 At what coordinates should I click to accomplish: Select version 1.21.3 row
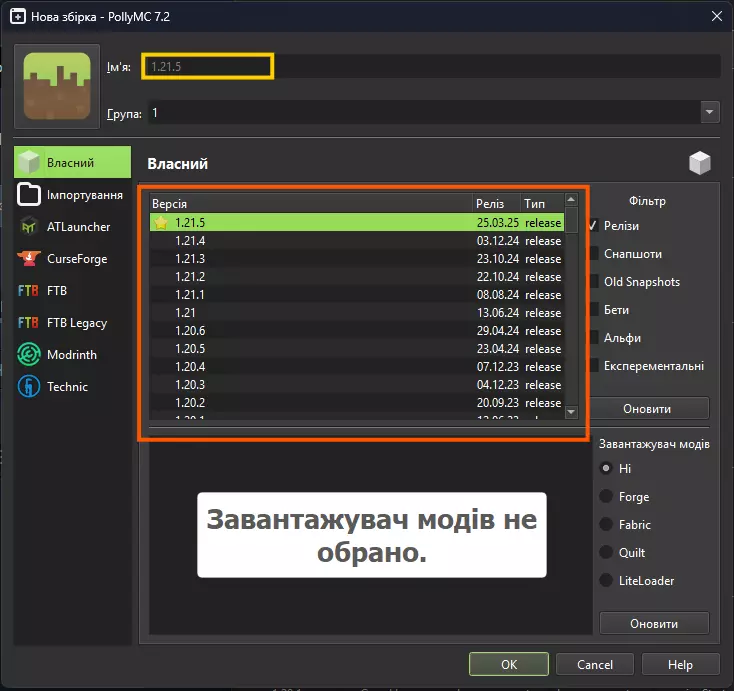tap(357, 259)
